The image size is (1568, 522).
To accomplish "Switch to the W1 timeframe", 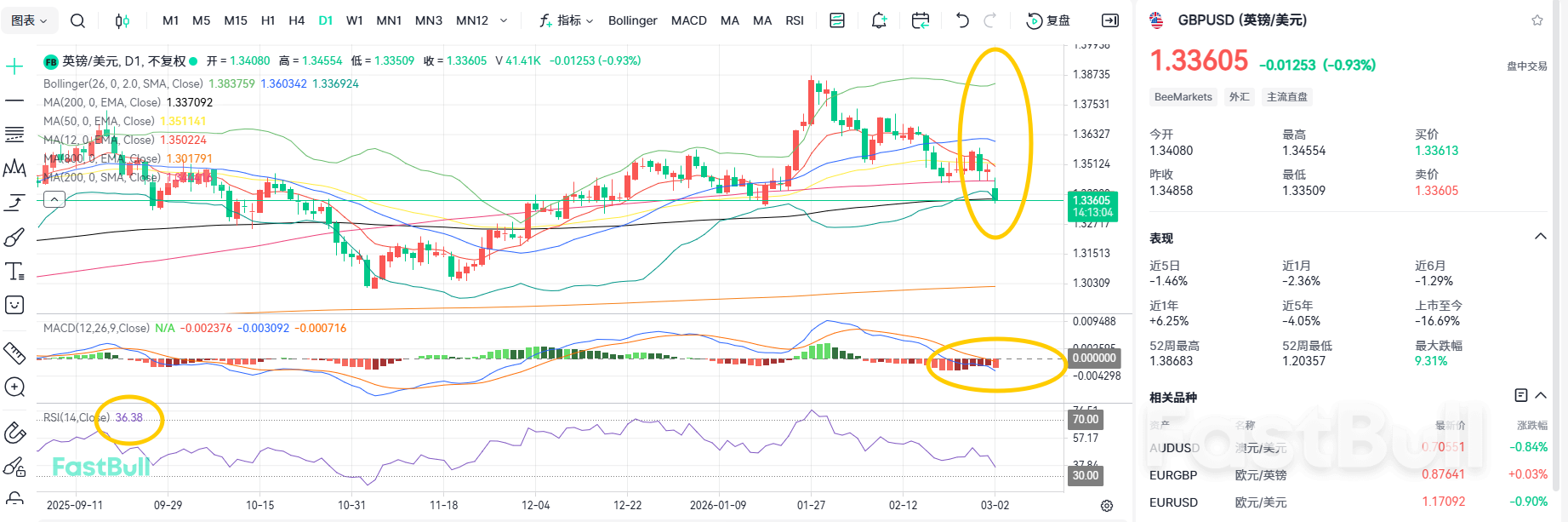I will tap(355, 20).
